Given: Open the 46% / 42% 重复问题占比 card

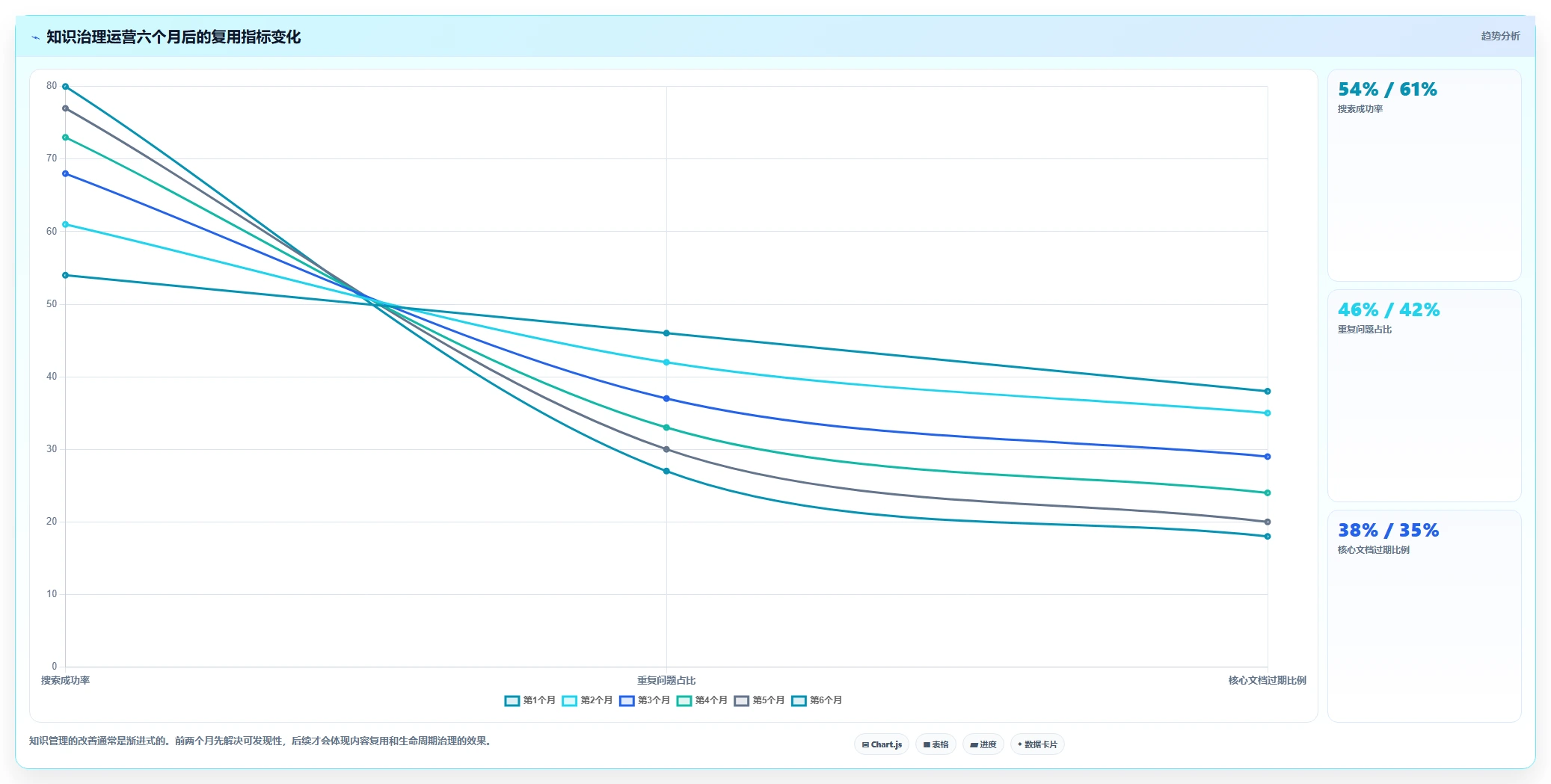Looking at the screenshot, I should point(1424,395).
